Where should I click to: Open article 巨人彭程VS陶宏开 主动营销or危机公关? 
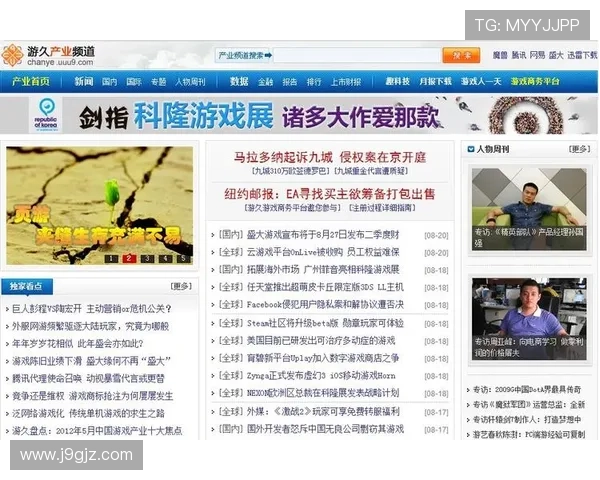(x=92, y=309)
